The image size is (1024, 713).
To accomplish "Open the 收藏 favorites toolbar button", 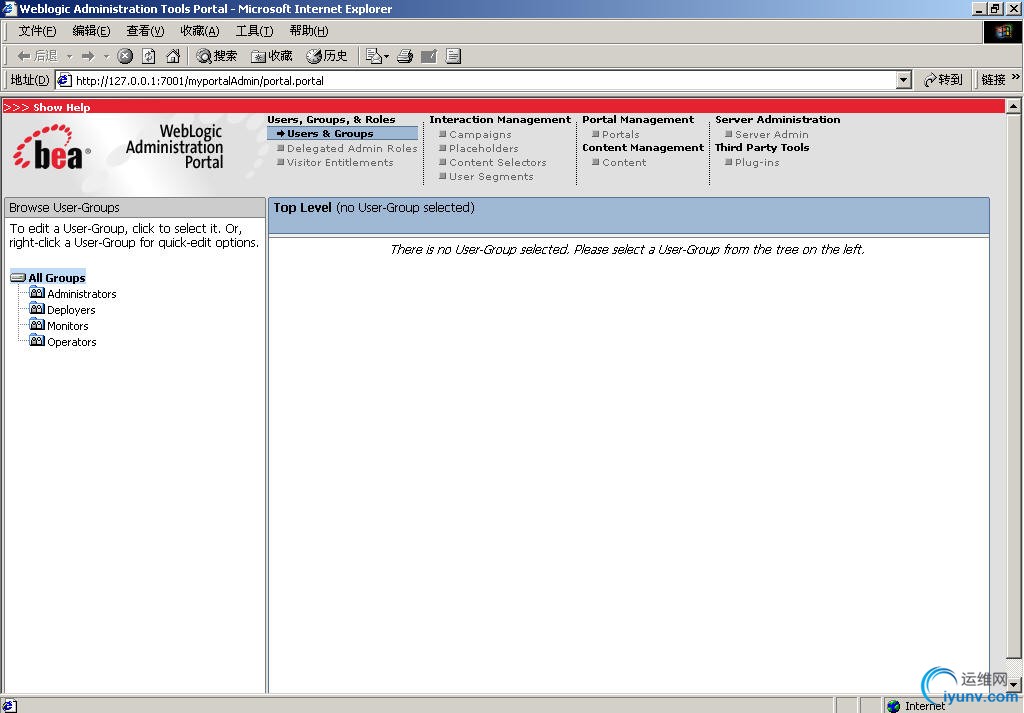I will 272,56.
